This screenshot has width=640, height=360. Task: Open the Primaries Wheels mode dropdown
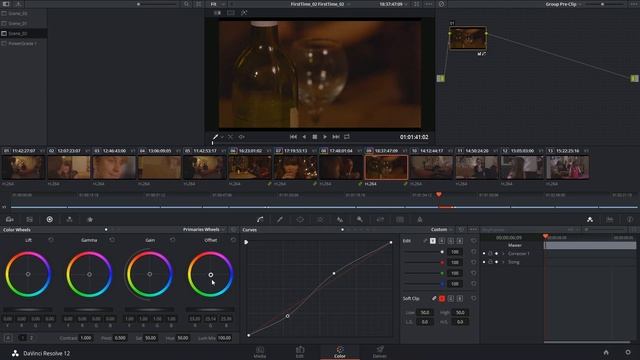(x=204, y=230)
